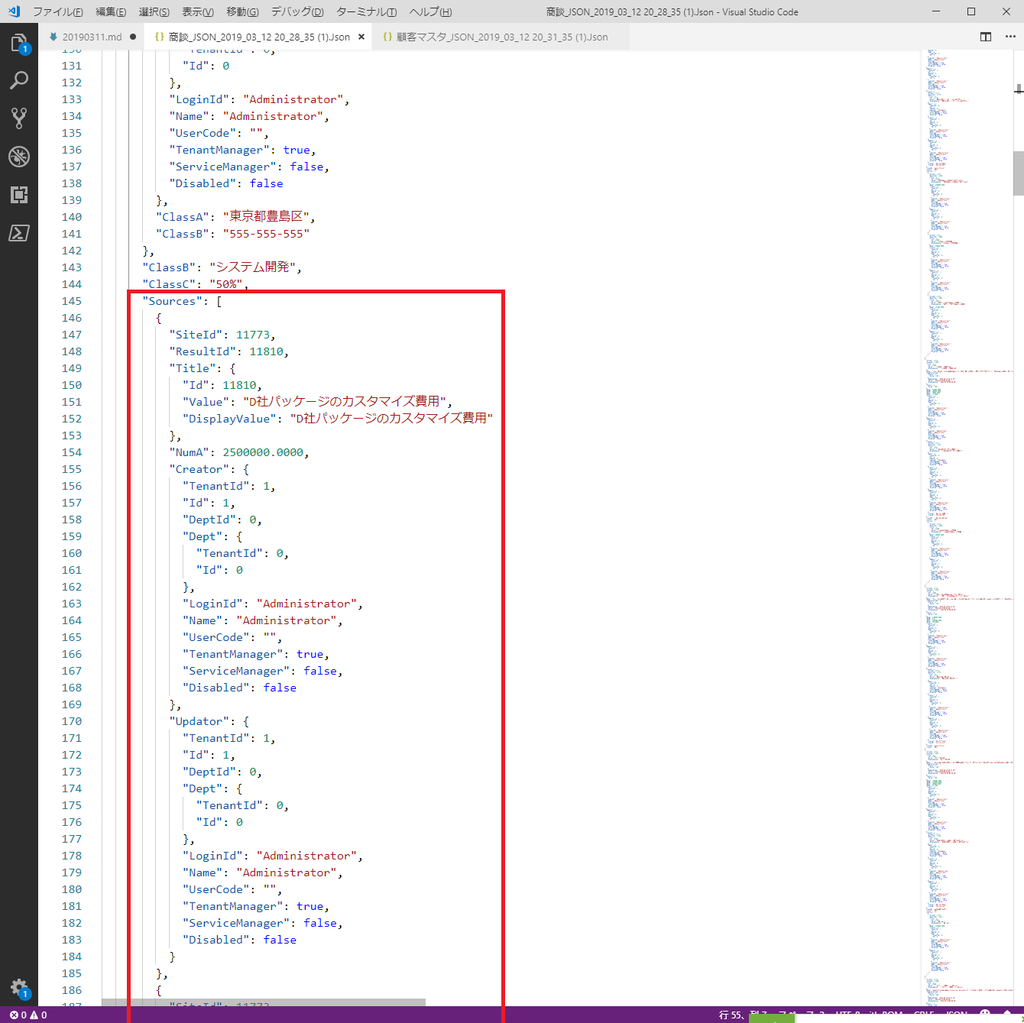Image resolution: width=1024 pixels, height=1023 pixels.
Task: Open the ターミナル(T) menu
Action: [366, 12]
